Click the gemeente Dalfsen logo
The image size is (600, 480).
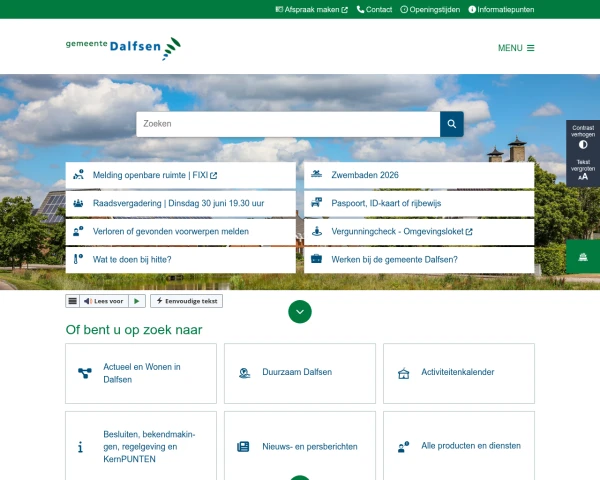coord(123,48)
